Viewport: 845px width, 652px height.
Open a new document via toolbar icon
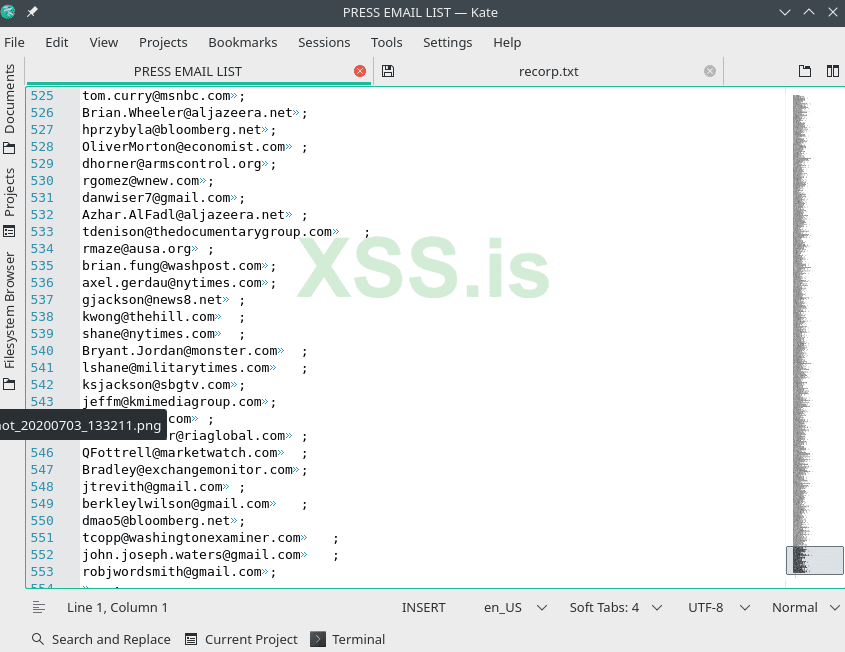tap(804, 71)
